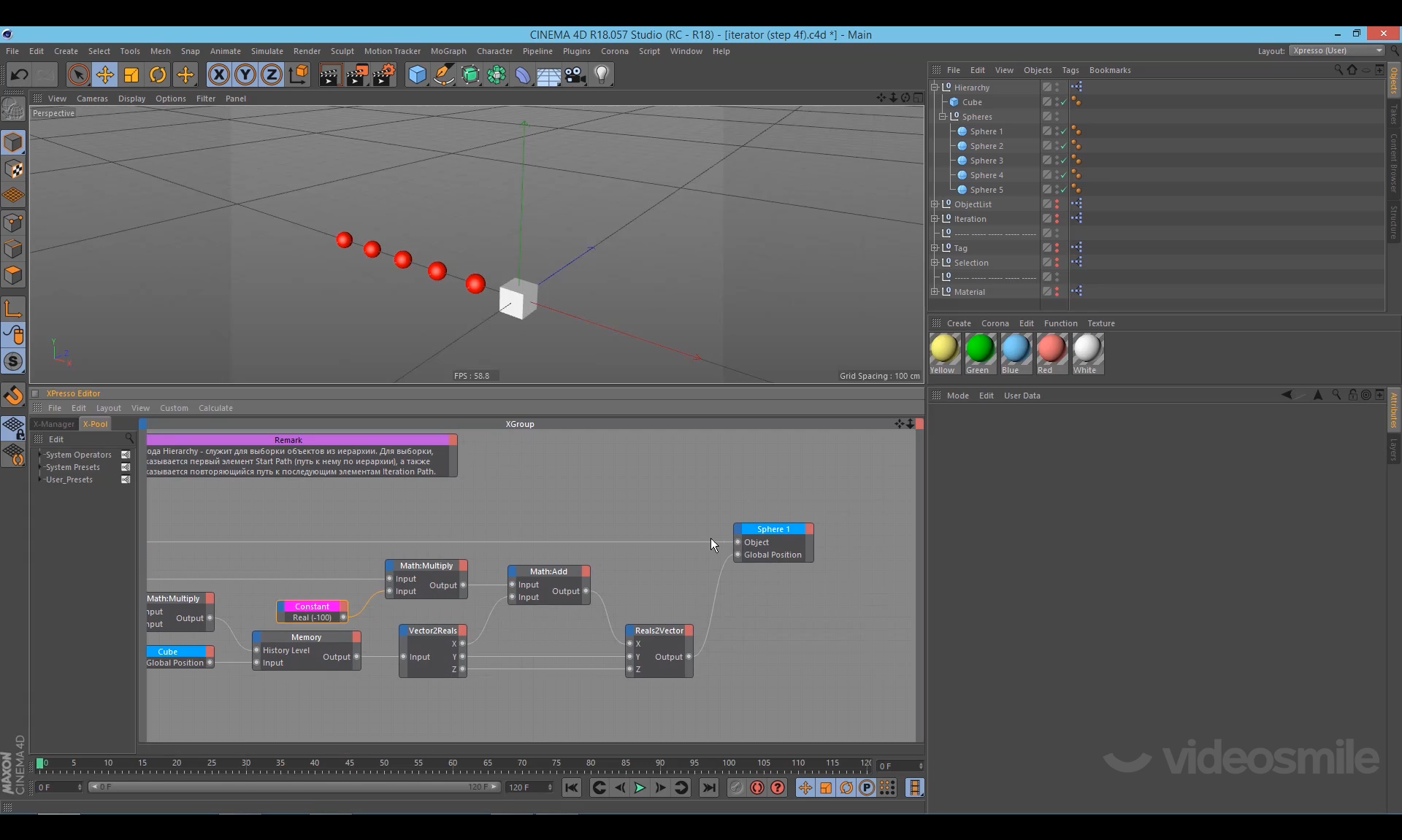Screen dimensions: 1402x840
Task: Click the Light bulb icon
Action: tap(602, 74)
